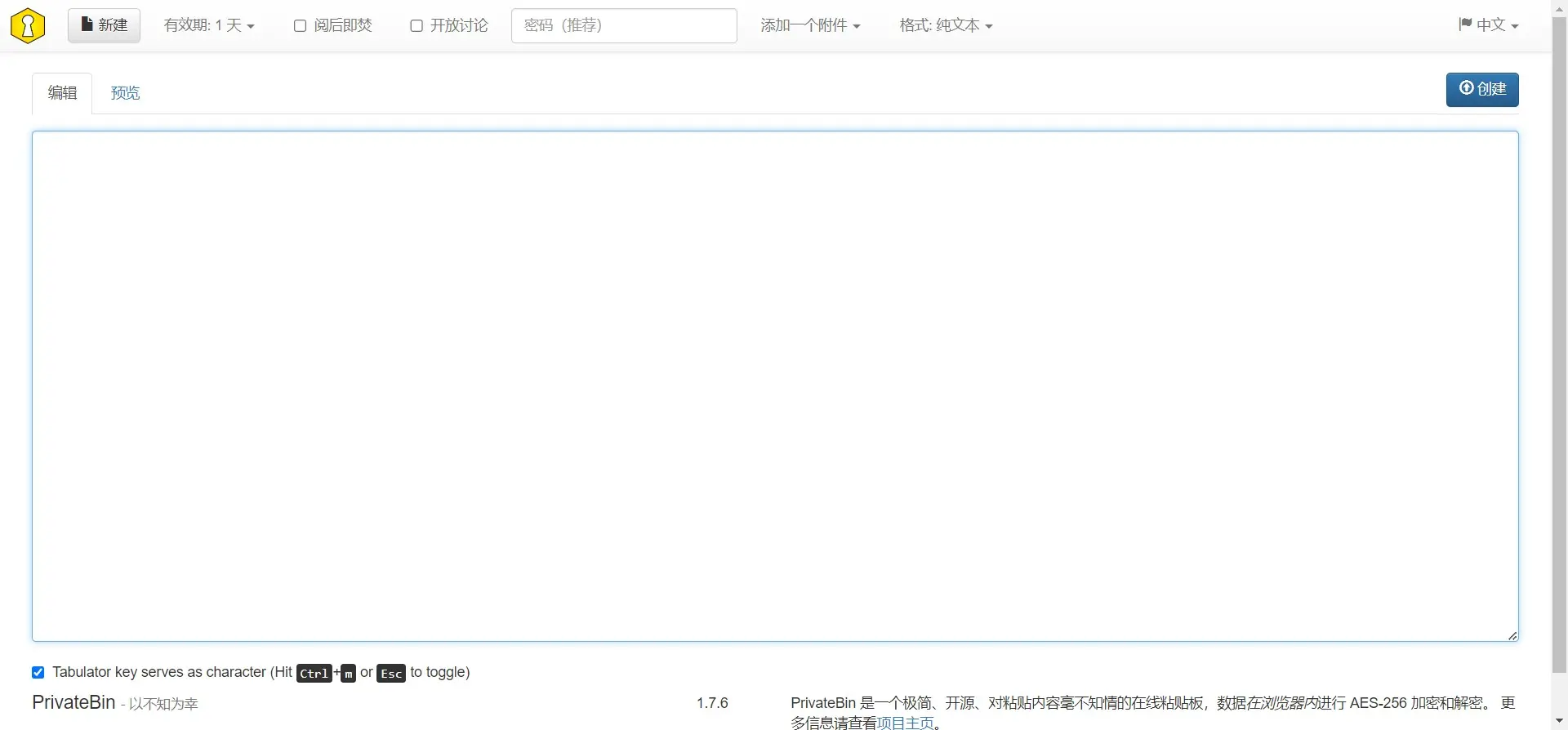Click the upload icon on 创建

1466,88
